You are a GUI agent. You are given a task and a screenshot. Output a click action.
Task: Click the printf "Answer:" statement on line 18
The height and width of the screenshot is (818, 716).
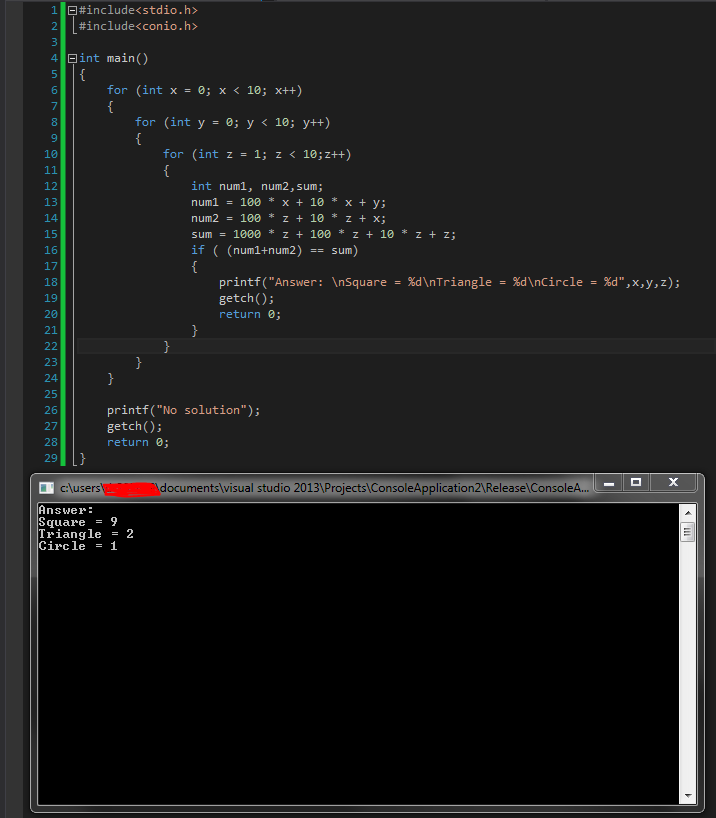click(449, 282)
